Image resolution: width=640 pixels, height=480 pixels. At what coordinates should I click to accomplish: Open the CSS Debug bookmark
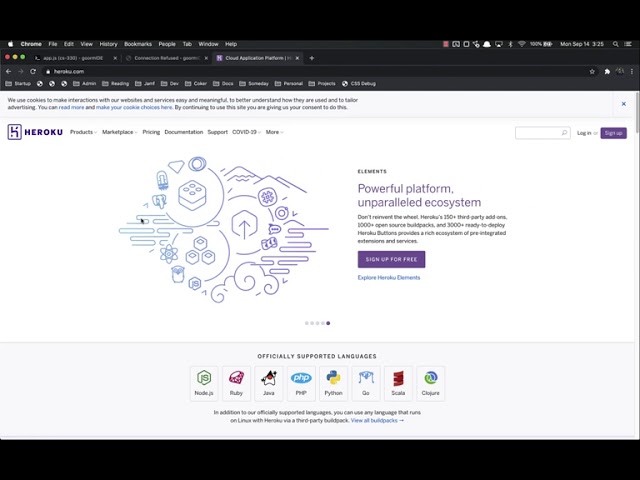(359, 84)
